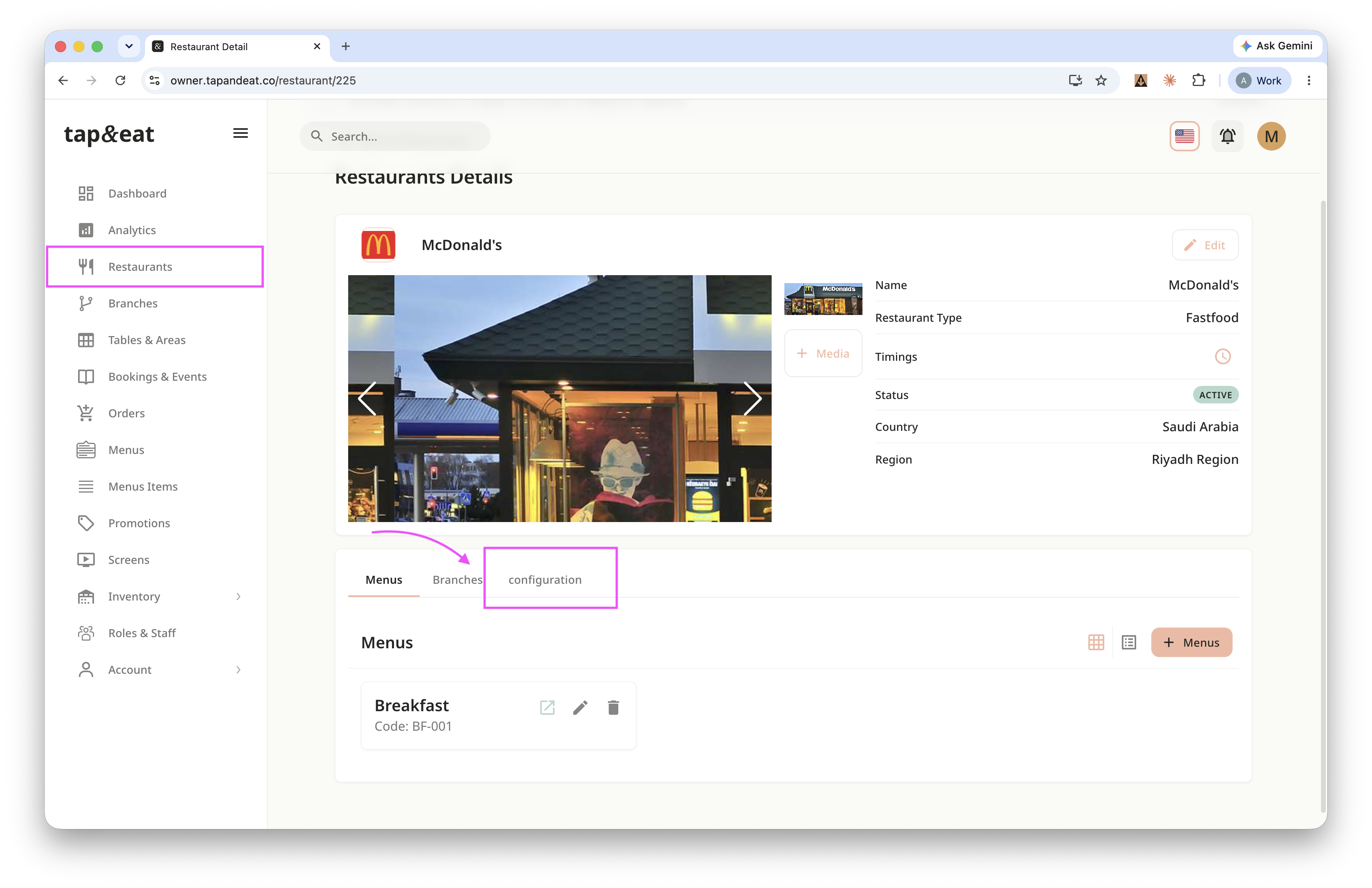Click the add Menus button

(x=1191, y=643)
